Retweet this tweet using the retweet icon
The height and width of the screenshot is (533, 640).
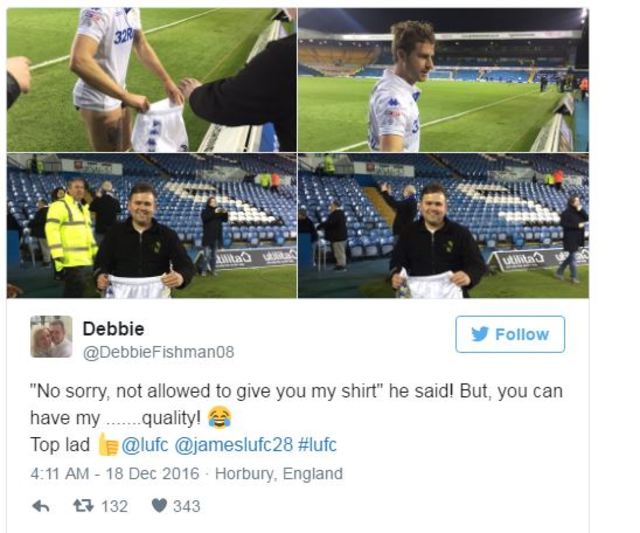click(83, 506)
